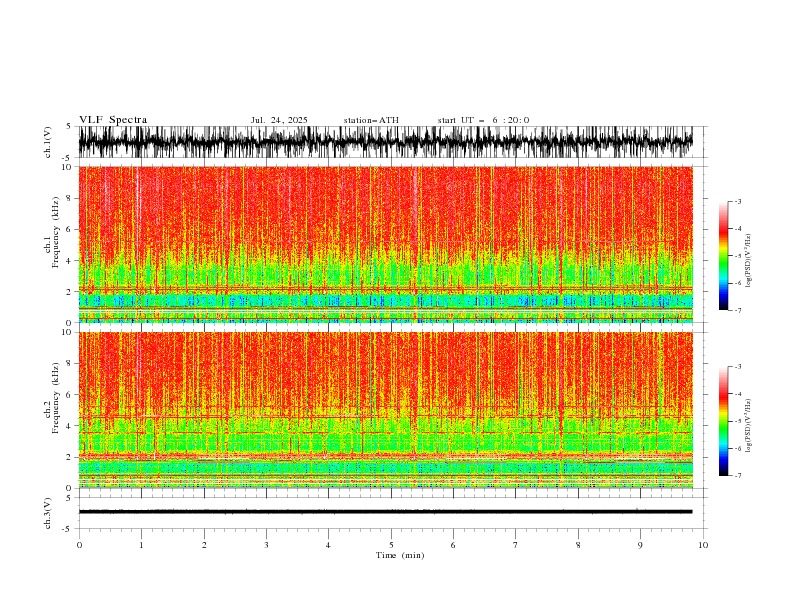Click the "6" tick on the Time axis

pyautogui.click(x=453, y=545)
